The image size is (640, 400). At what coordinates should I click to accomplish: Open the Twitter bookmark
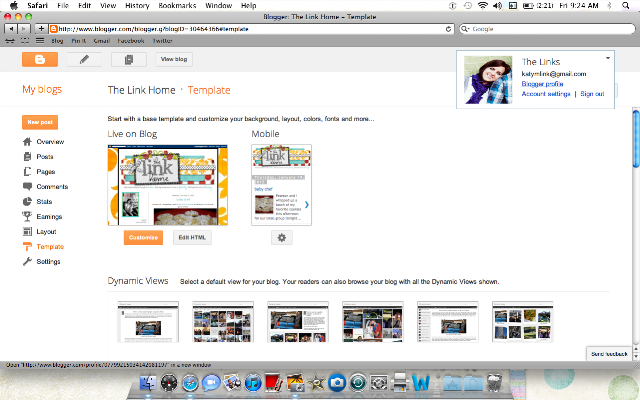point(162,41)
